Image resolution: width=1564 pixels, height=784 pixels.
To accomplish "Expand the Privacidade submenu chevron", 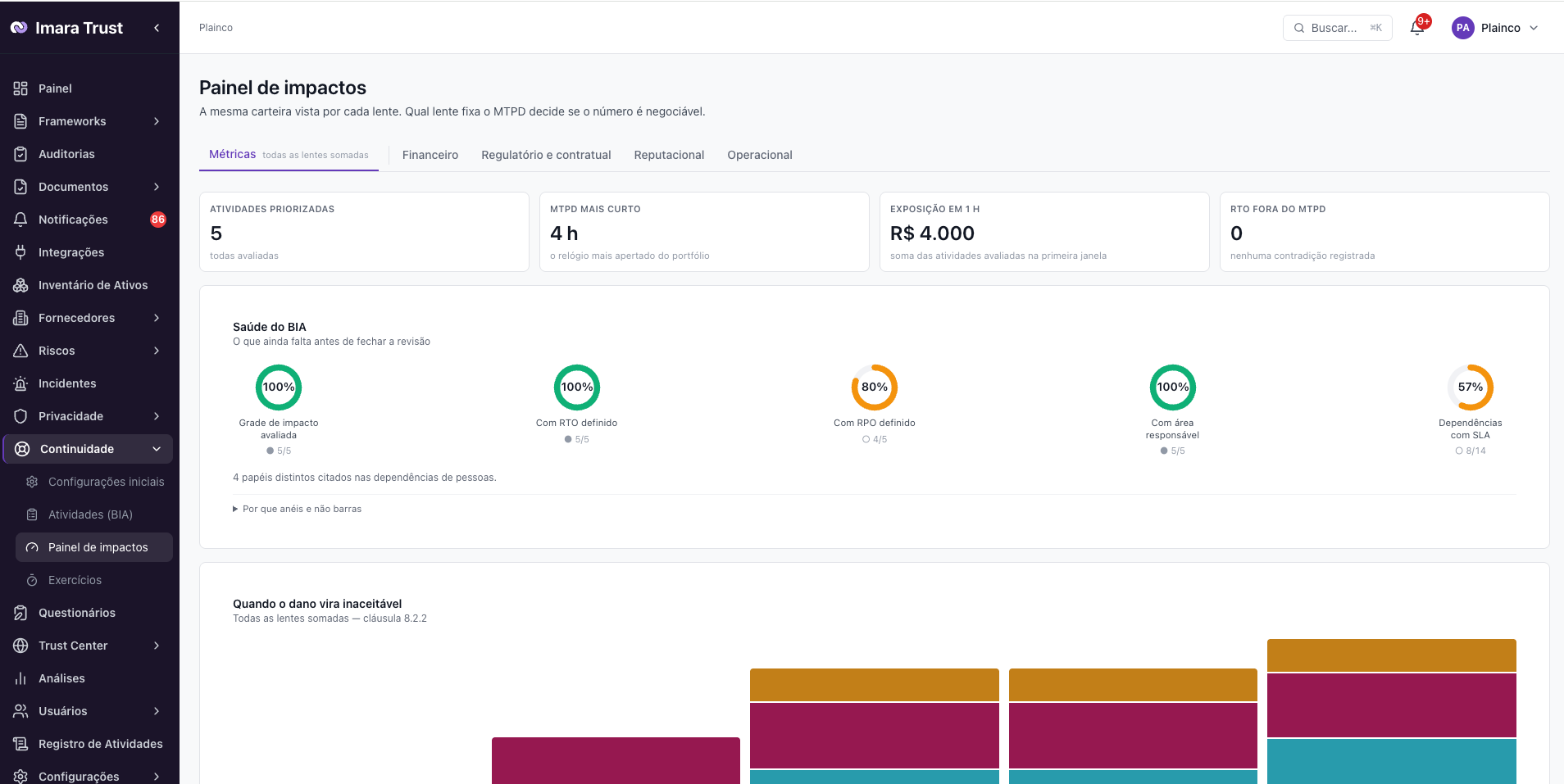I will click(x=157, y=416).
